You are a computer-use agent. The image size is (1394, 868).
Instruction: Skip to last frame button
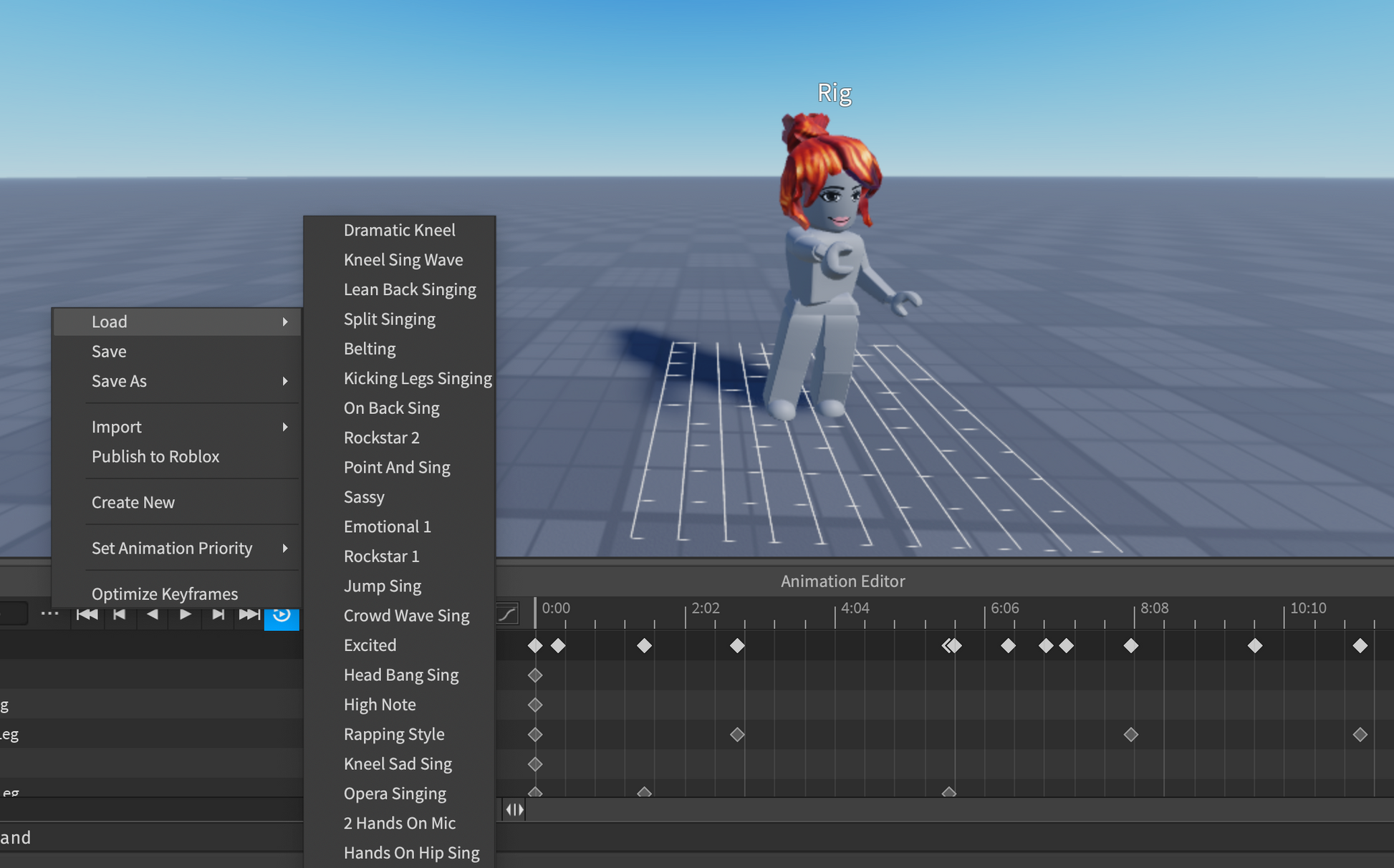249,614
